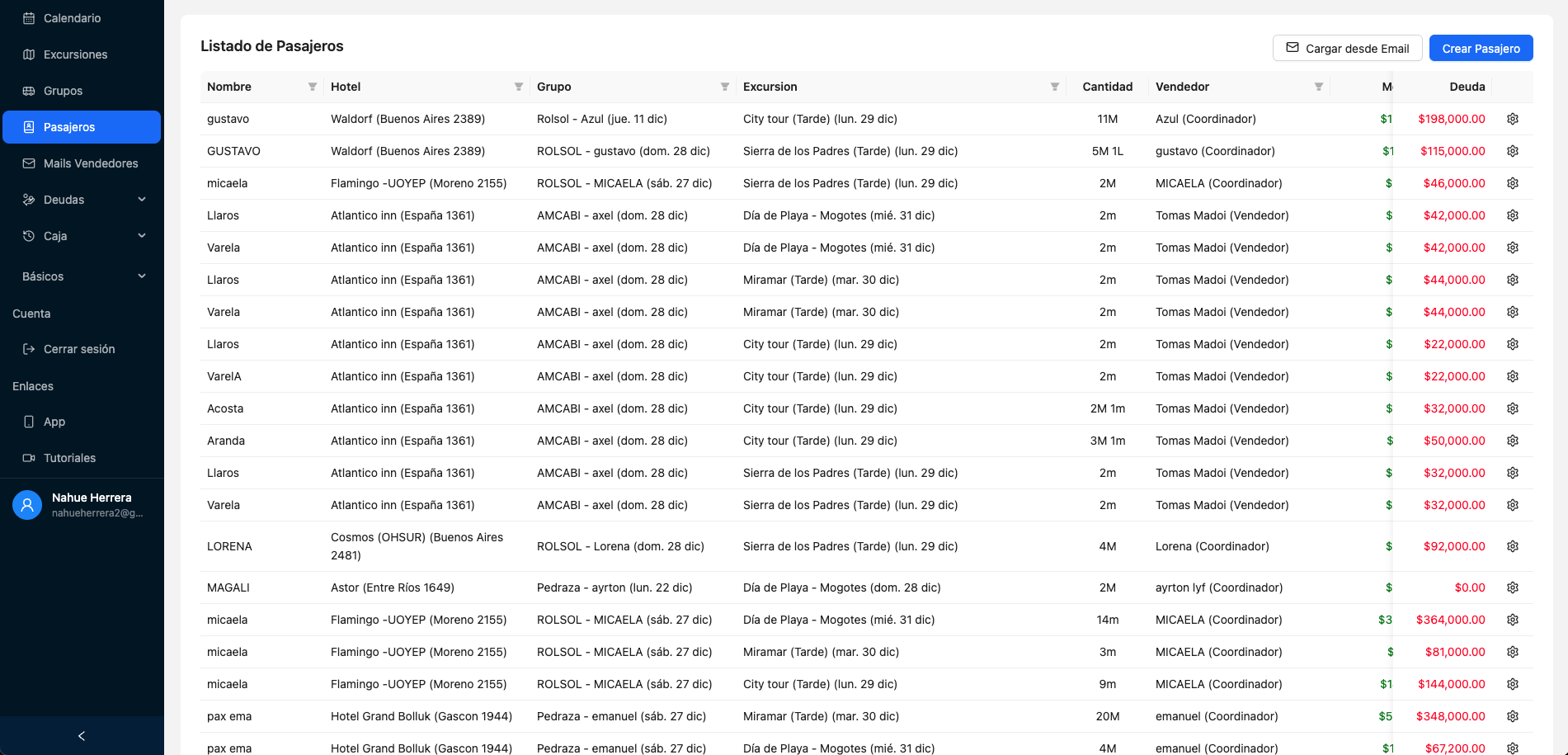This screenshot has width=1568, height=755.
Task: Open the Excursion column filter
Action: (1055, 87)
